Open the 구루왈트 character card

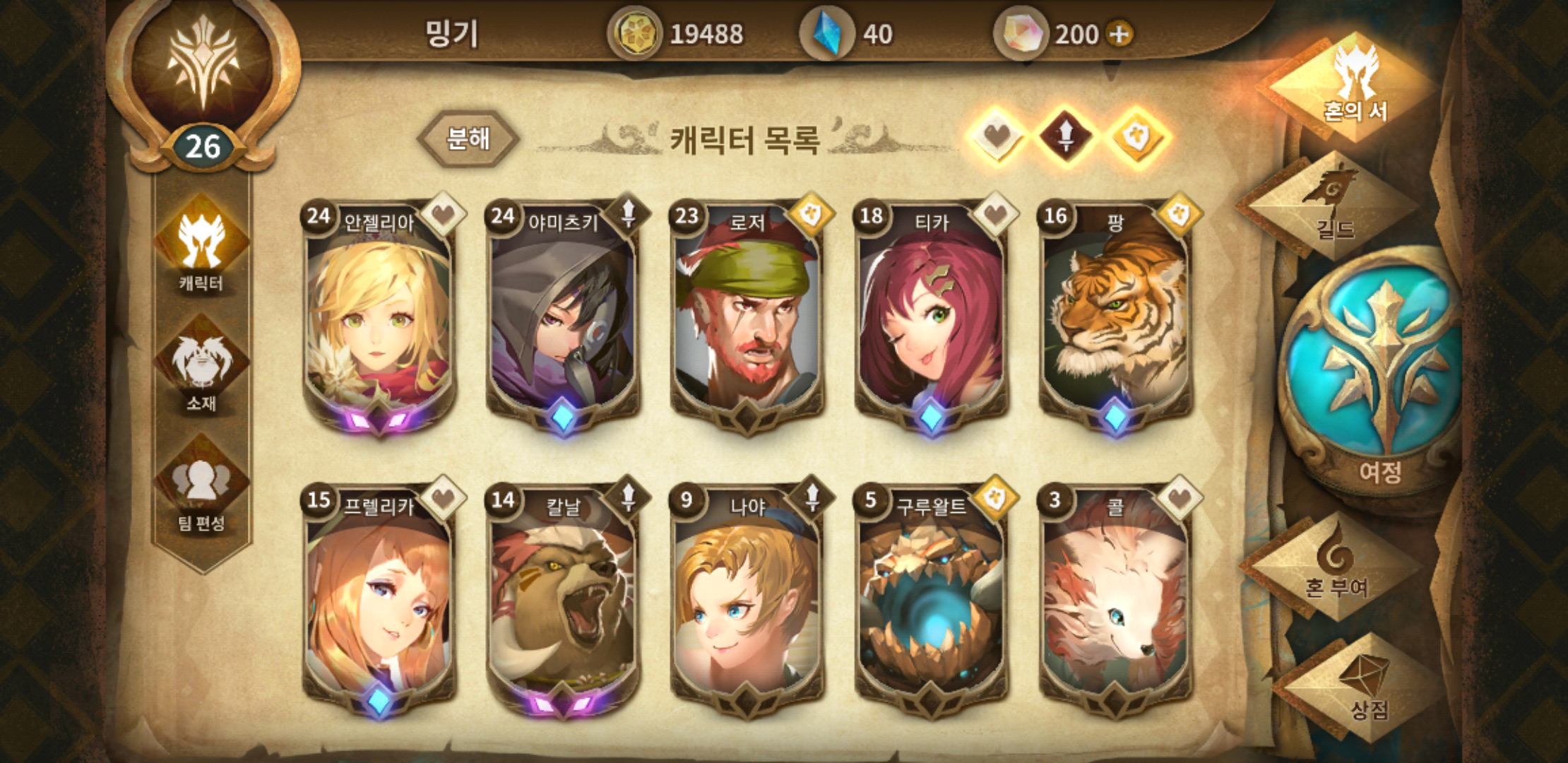[x=932, y=598]
